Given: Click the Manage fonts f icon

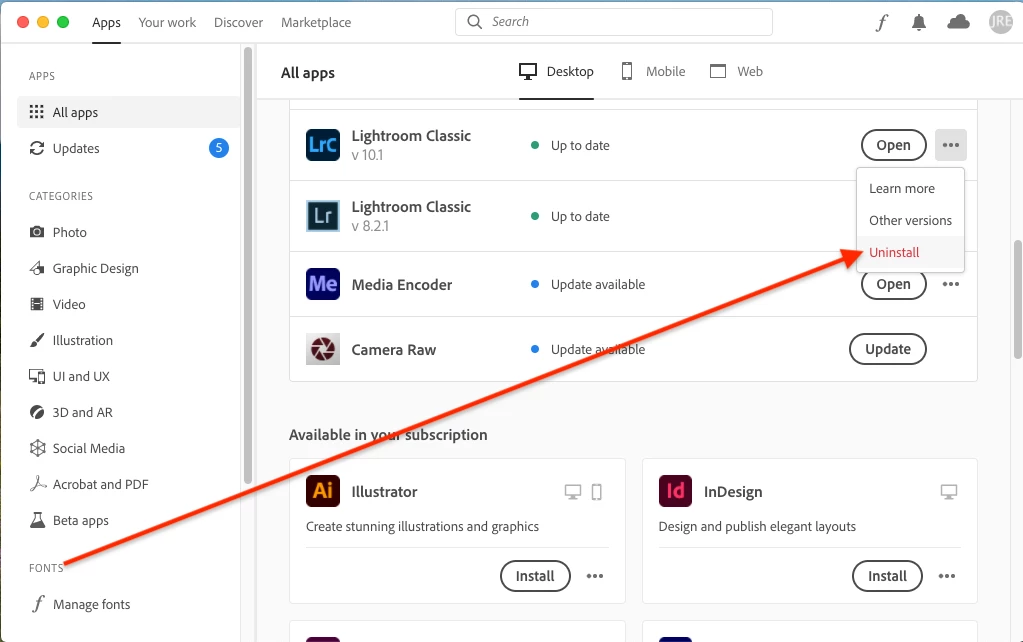Looking at the screenshot, I should (38, 604).
